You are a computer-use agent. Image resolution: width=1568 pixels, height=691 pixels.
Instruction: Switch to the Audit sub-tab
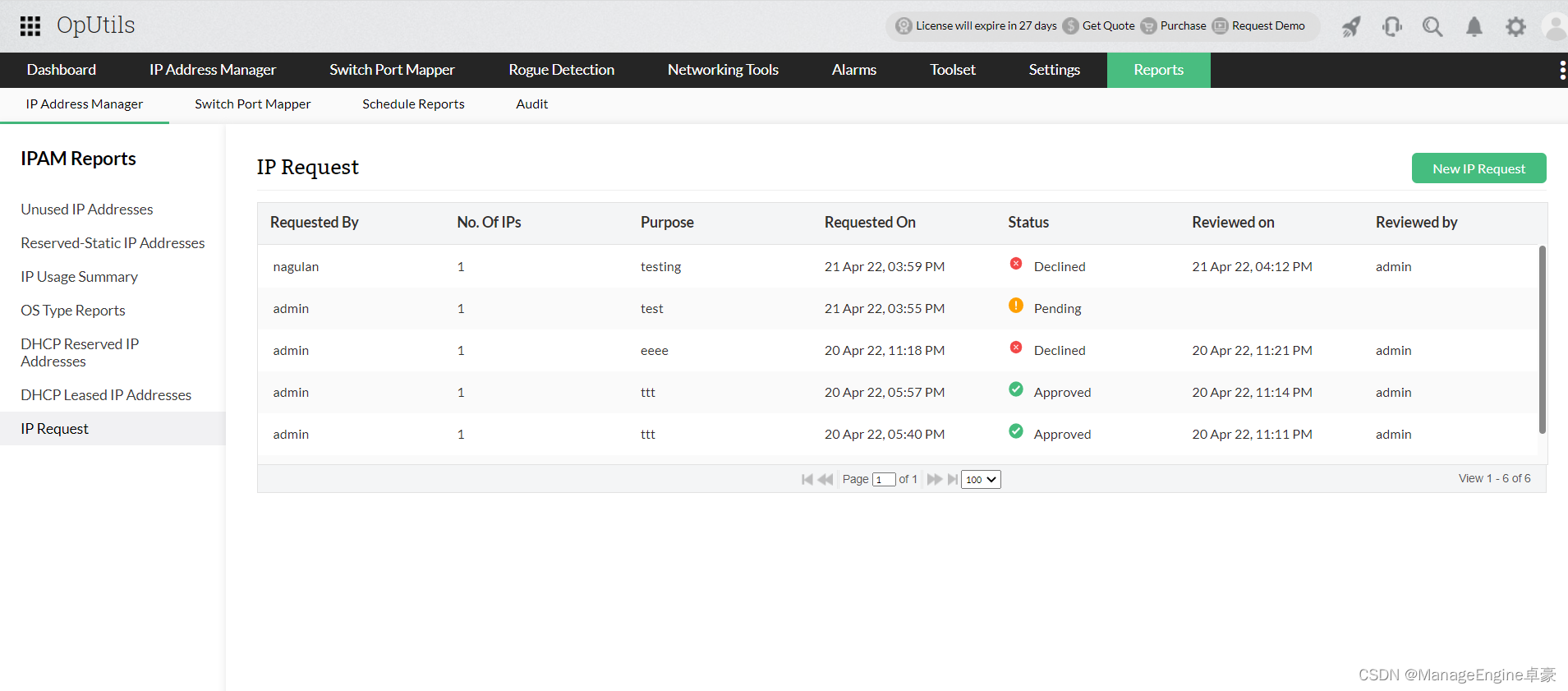coord(532,104)
